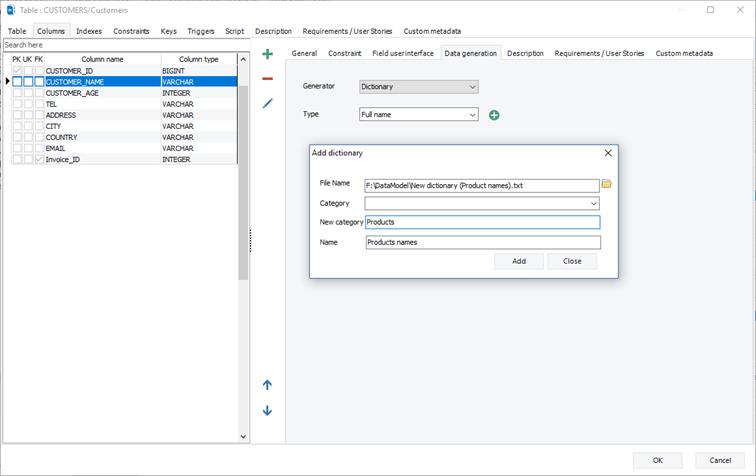This screenshot has width=756, height=476.
Task: Toggle UK checkbox for CUSTOMER_NAME
Action: 28,82
